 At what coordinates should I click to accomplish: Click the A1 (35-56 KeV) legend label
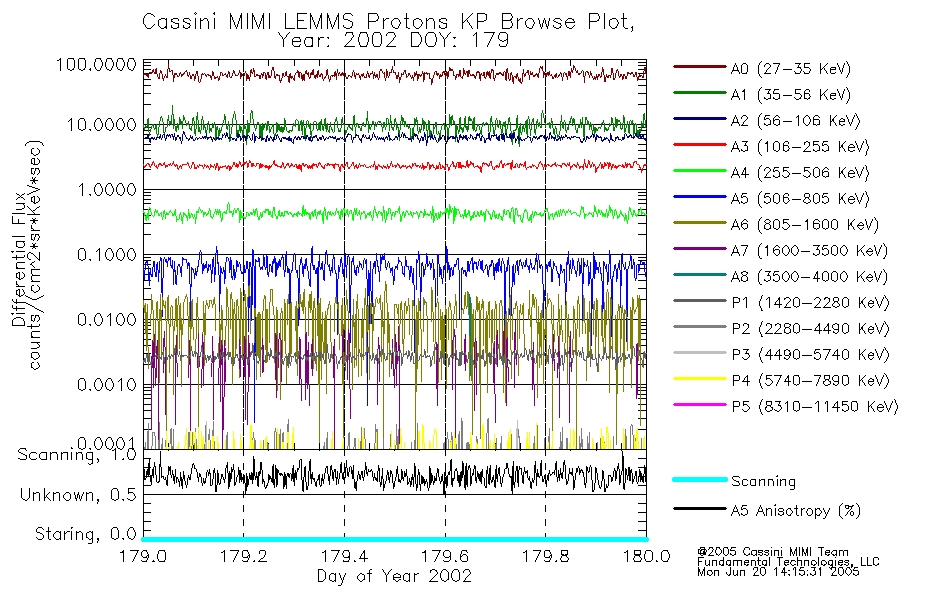pos(791,95)
